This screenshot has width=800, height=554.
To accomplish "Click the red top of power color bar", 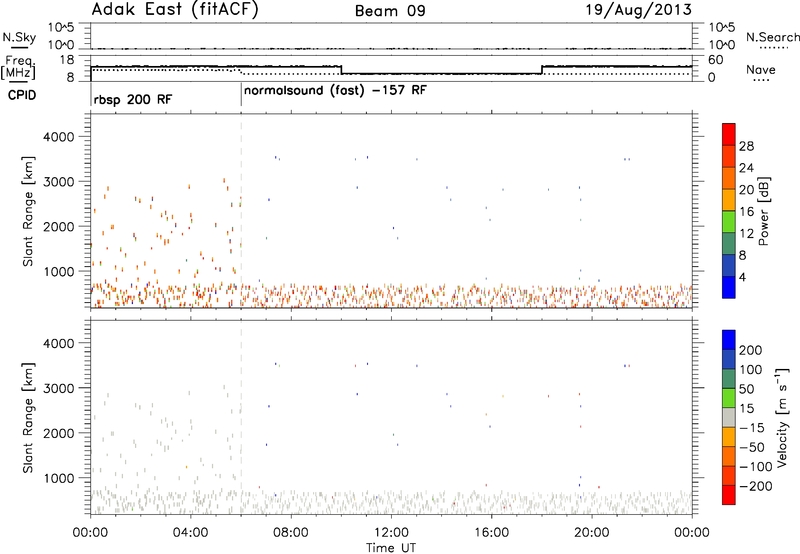I will (x=729, y=134).
